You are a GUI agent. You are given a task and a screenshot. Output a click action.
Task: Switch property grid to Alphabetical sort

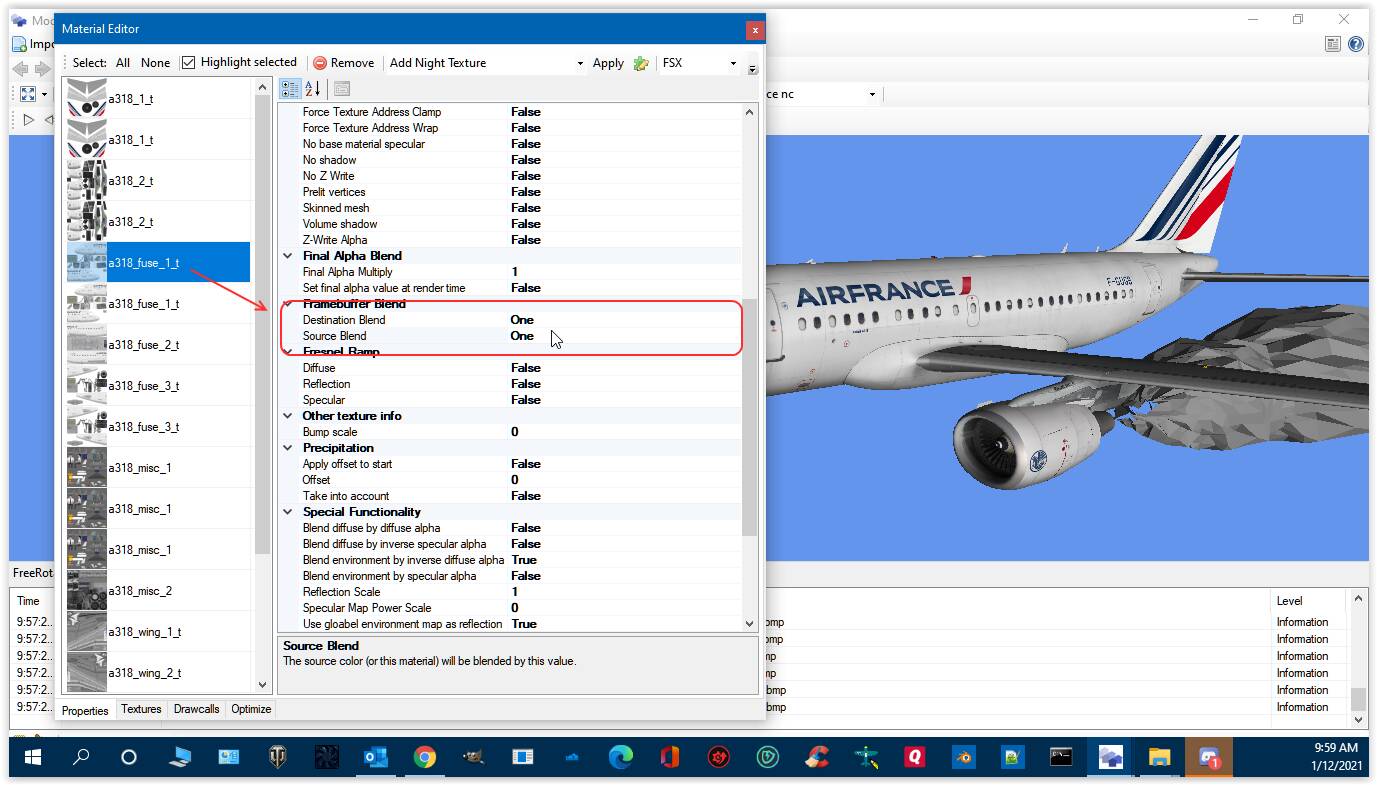[x=312, y=89]
